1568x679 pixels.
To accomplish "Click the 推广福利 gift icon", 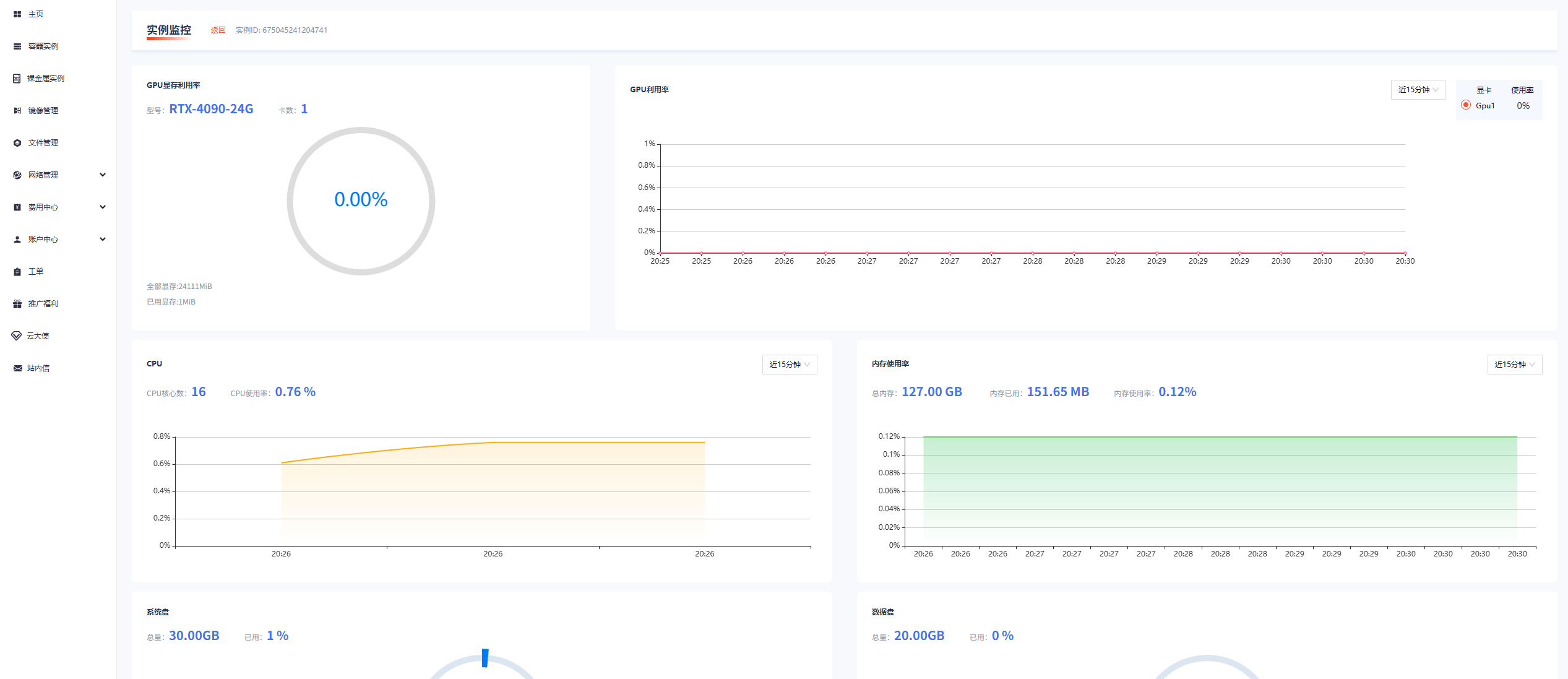I will [17, 304].
